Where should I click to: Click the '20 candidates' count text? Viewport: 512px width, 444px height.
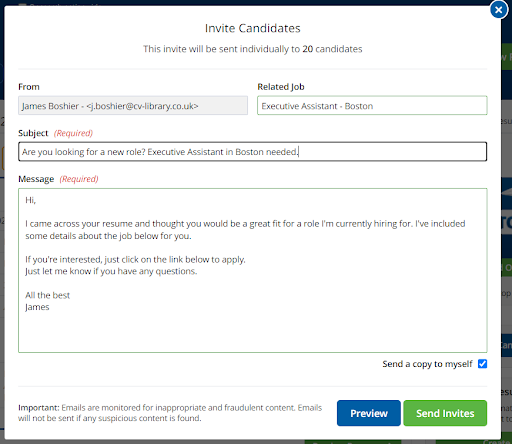point(332,49)
